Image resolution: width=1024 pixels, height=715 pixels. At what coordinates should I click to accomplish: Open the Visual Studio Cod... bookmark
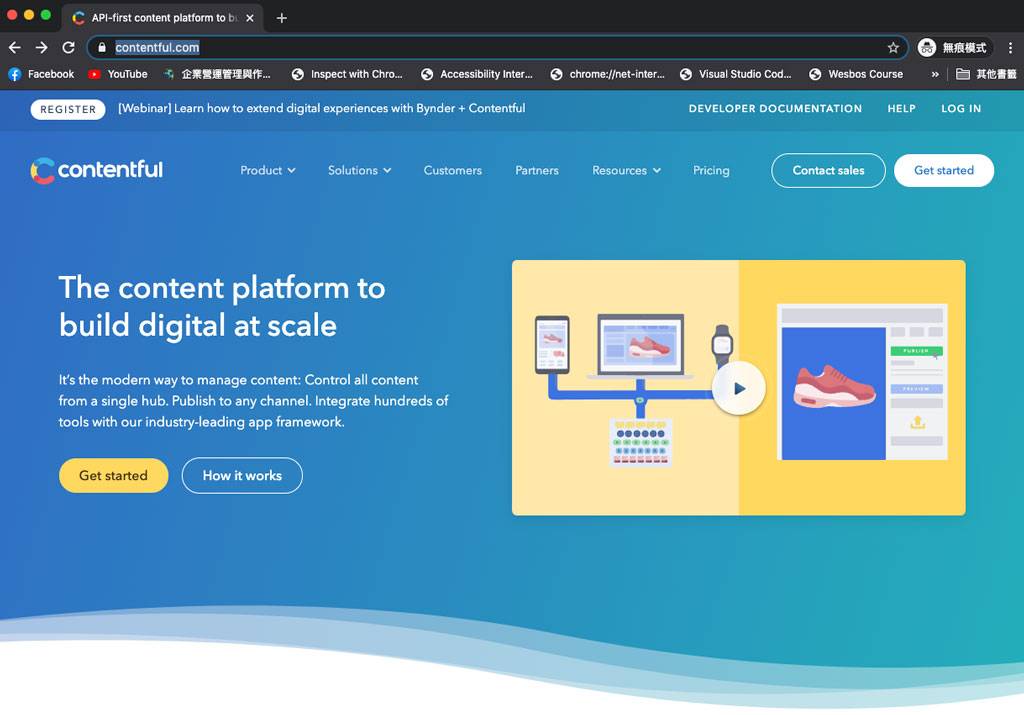735,74
